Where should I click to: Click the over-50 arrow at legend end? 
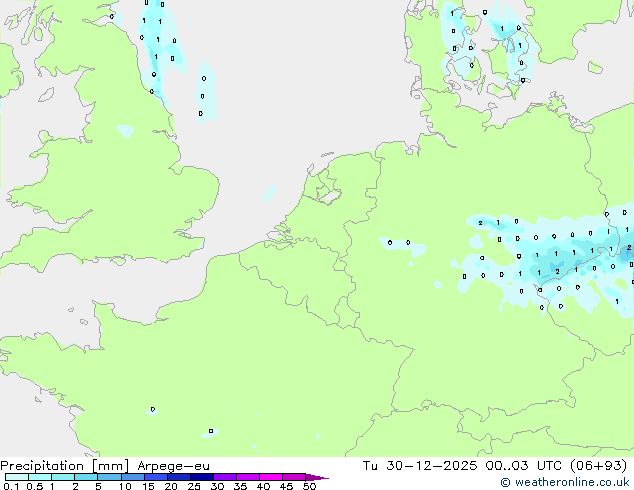317,477
